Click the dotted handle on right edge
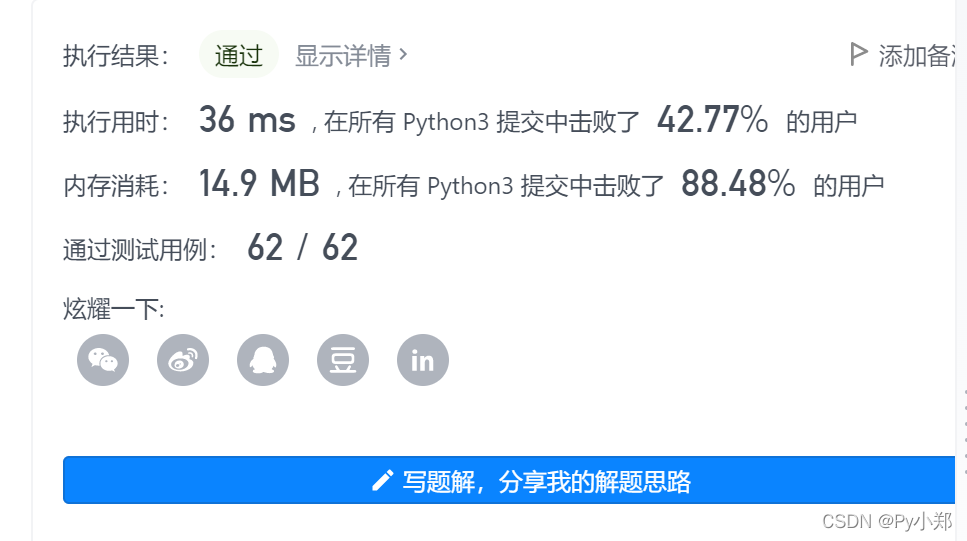Image resolution: width=967 pixels, height=541 pixels. click(x=965, y=432)
